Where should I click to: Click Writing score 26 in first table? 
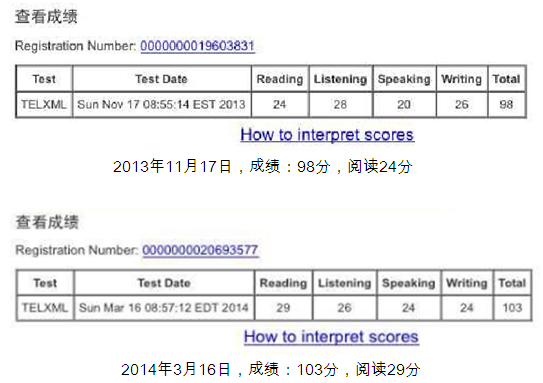coord(462,105)
